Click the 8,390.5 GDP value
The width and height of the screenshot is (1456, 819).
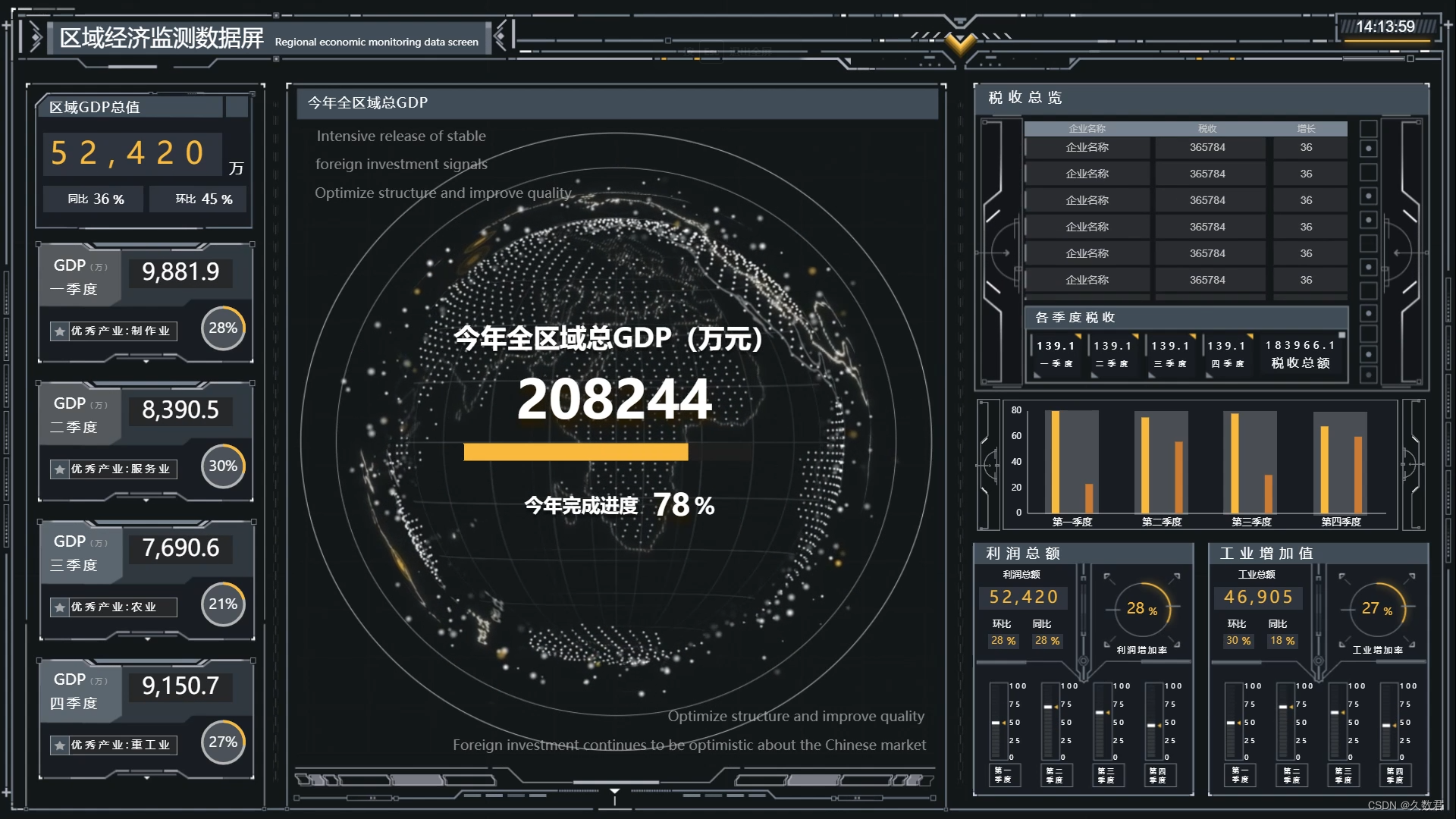[x=180, y=409]
